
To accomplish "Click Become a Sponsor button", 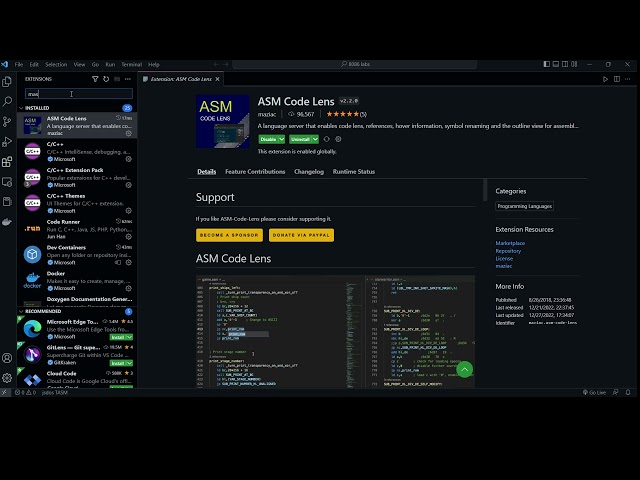I will tap(229, 235).
